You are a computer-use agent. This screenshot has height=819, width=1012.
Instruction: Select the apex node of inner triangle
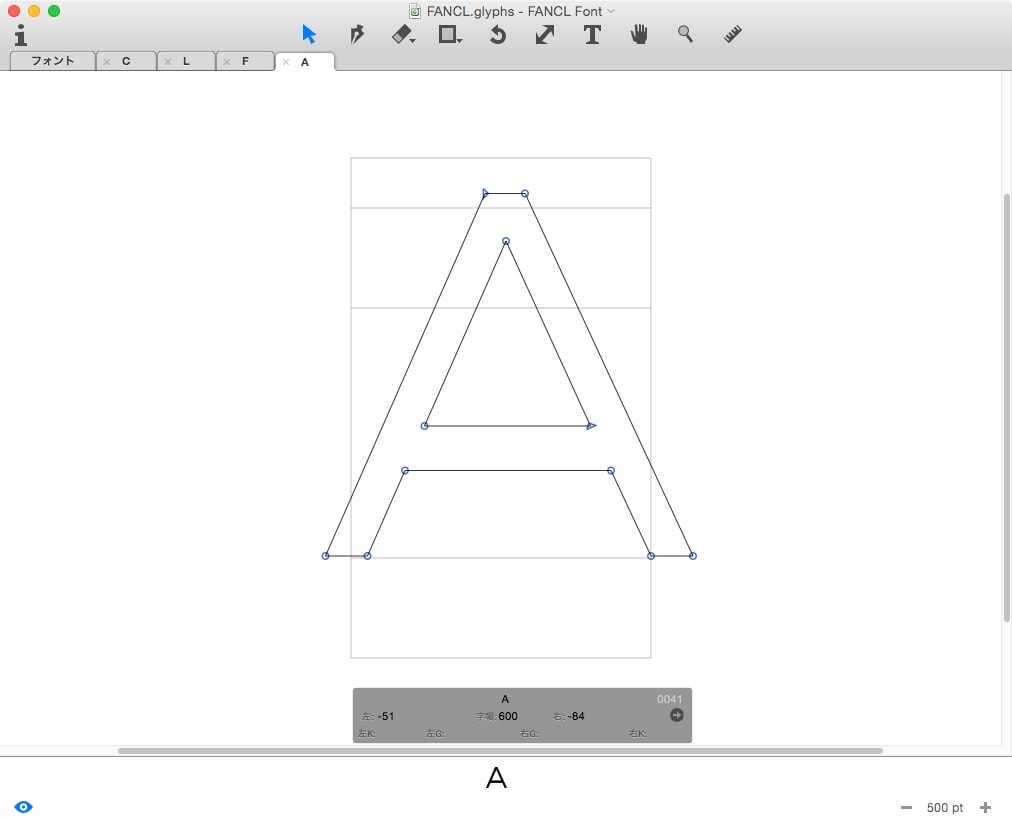coord(506,241)
